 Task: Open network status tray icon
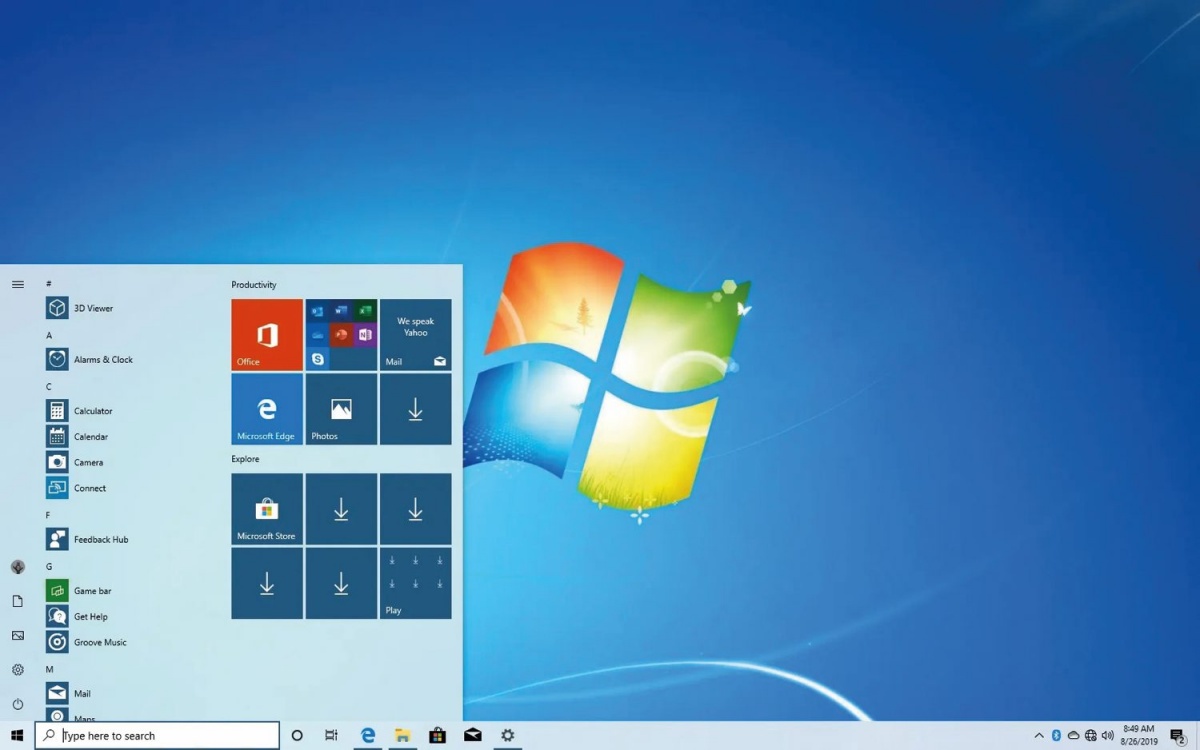(x=1090, y=736)
